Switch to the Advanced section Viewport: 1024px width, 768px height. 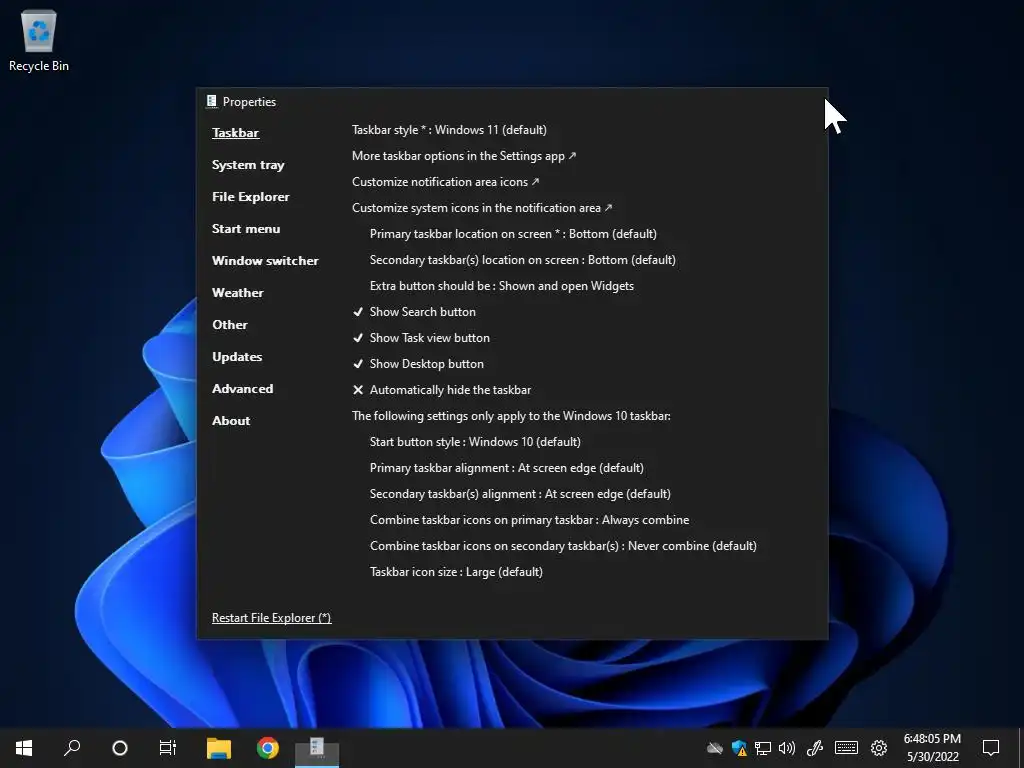click(x=242, y=389)
